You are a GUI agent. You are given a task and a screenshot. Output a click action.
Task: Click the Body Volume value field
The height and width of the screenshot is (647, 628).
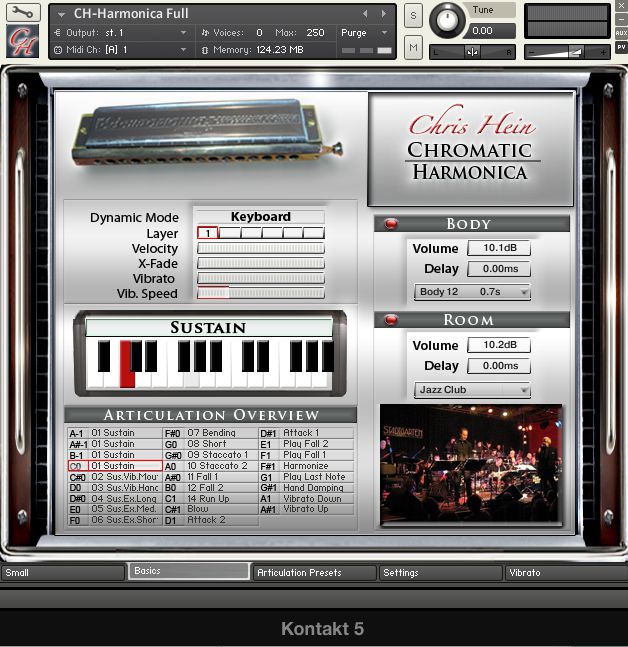tap(499, 248)
